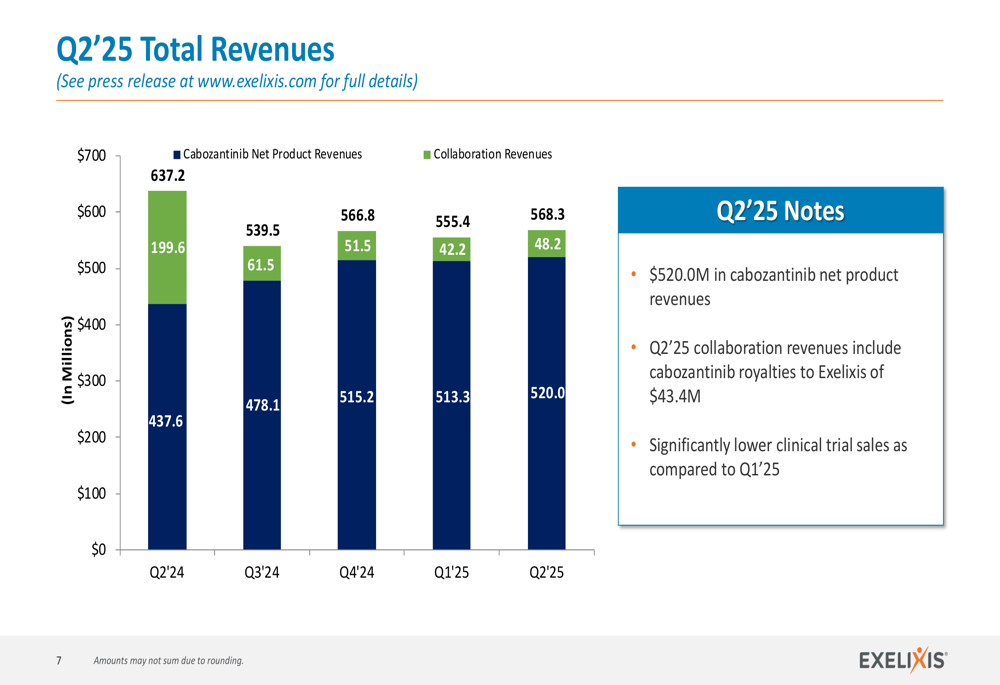Viewport: 1000px width, 685px height.
Task: Click the Q1'25 x-axis label
Action: click(x=452, y=572)
